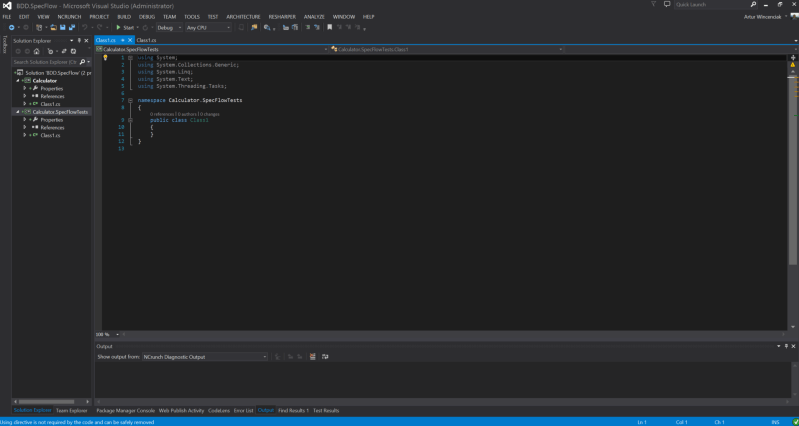The width and height of the screenshot is (799, 426).
Task: Open the Package Manager Console tab
Action: coord(125,410)
